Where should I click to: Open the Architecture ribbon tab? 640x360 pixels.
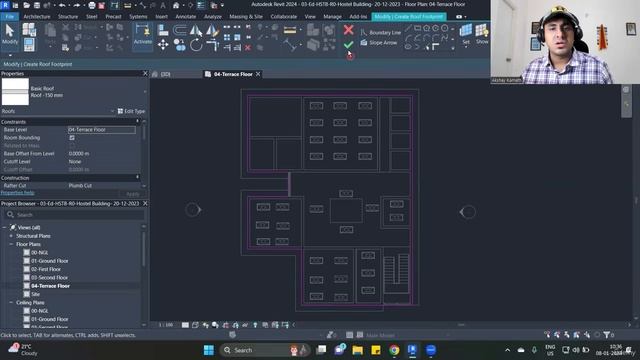point(37,17)
